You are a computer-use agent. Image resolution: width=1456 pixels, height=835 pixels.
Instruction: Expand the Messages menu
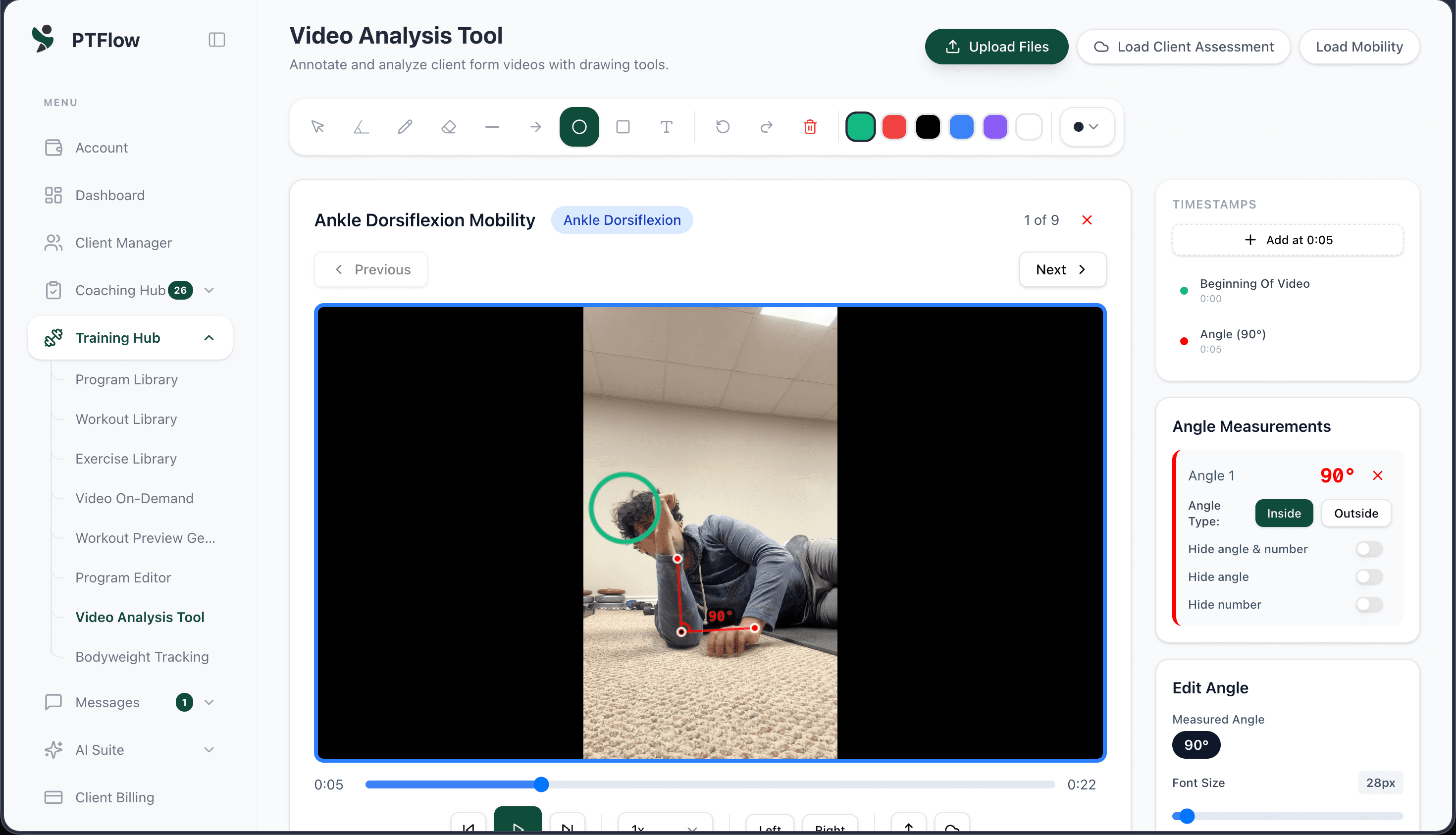click(x=209, y=702)
